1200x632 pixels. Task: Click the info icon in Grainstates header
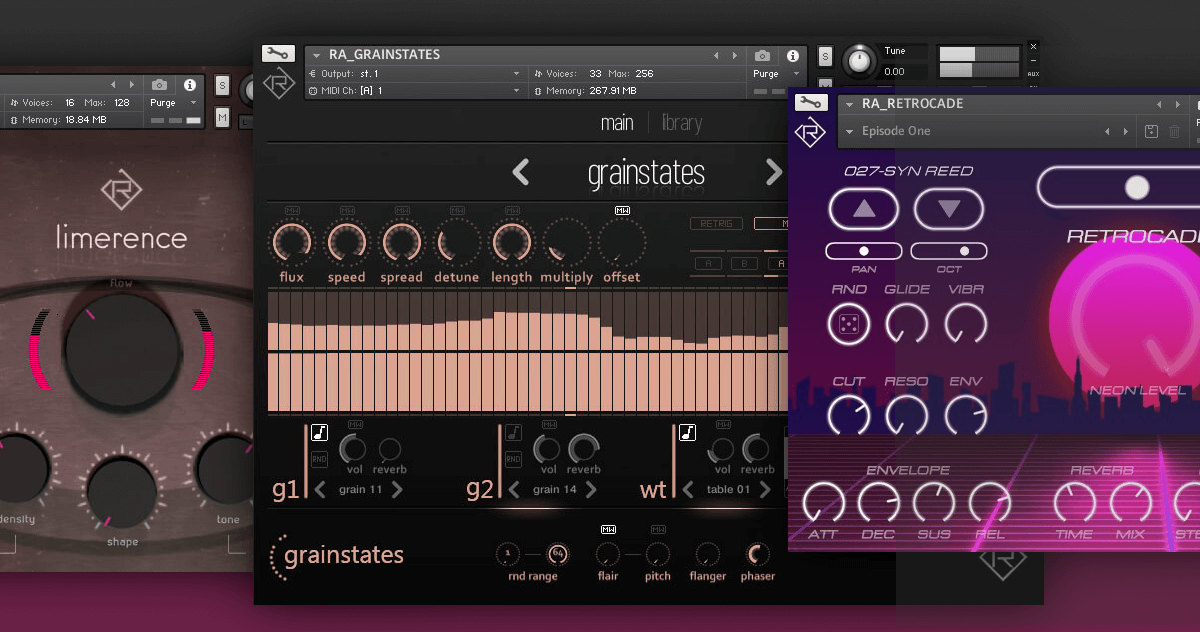[x=793, y=56]
